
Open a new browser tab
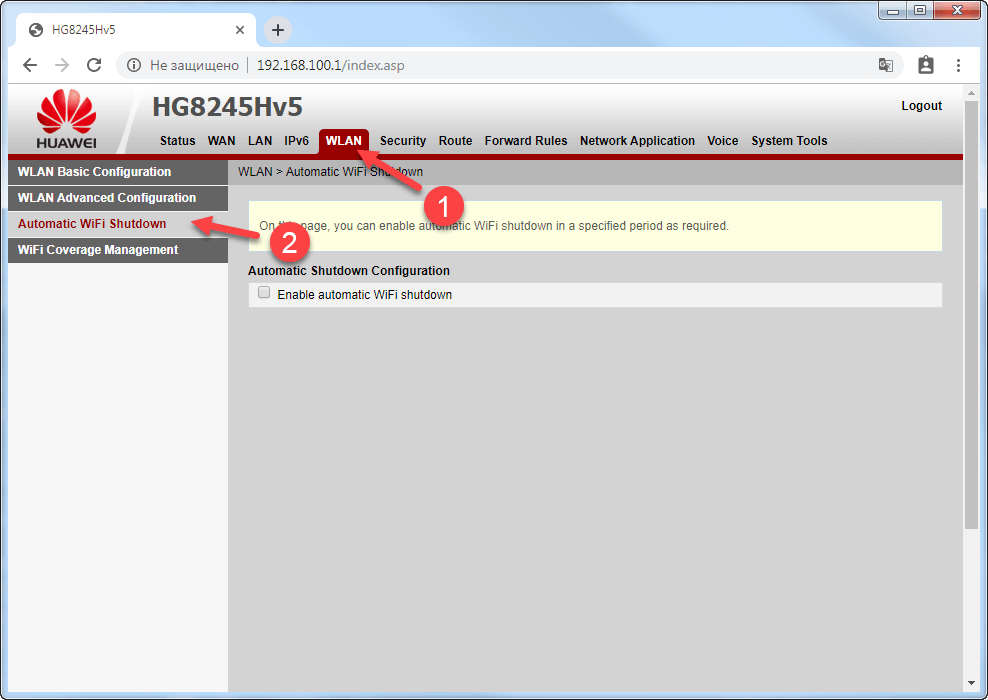[277, 30]
